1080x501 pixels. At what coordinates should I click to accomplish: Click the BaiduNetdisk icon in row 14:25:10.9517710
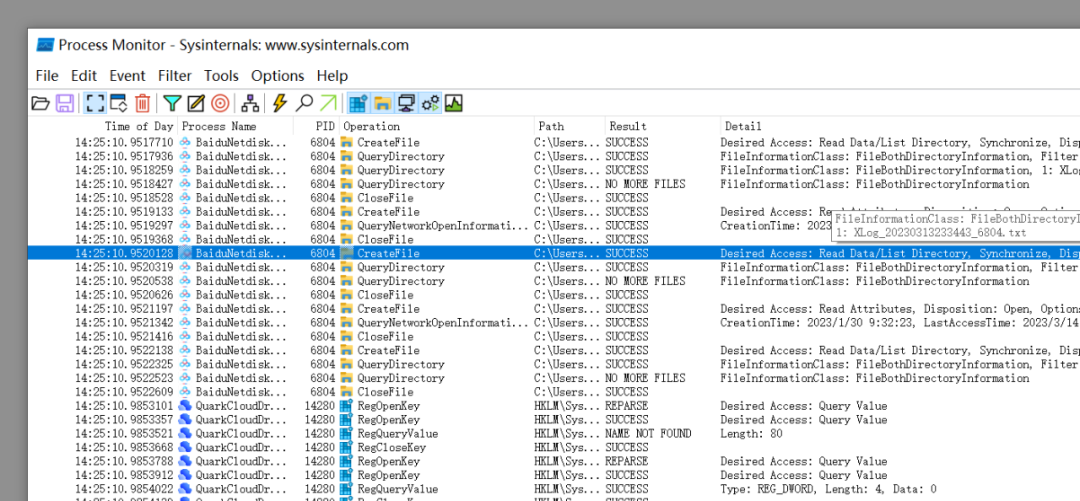click(x=185, y=143)
